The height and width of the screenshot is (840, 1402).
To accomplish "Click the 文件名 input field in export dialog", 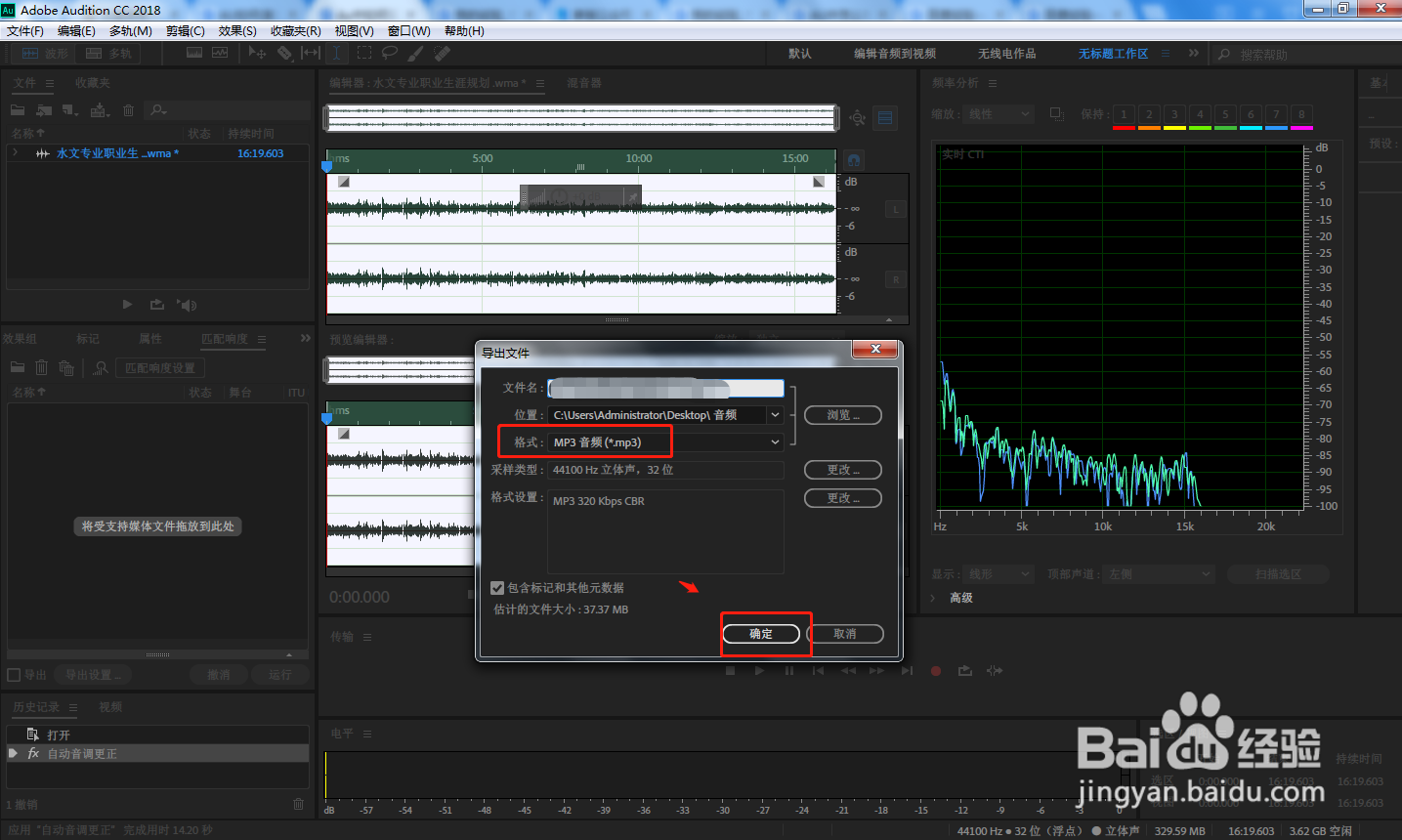I will (665, 389).
